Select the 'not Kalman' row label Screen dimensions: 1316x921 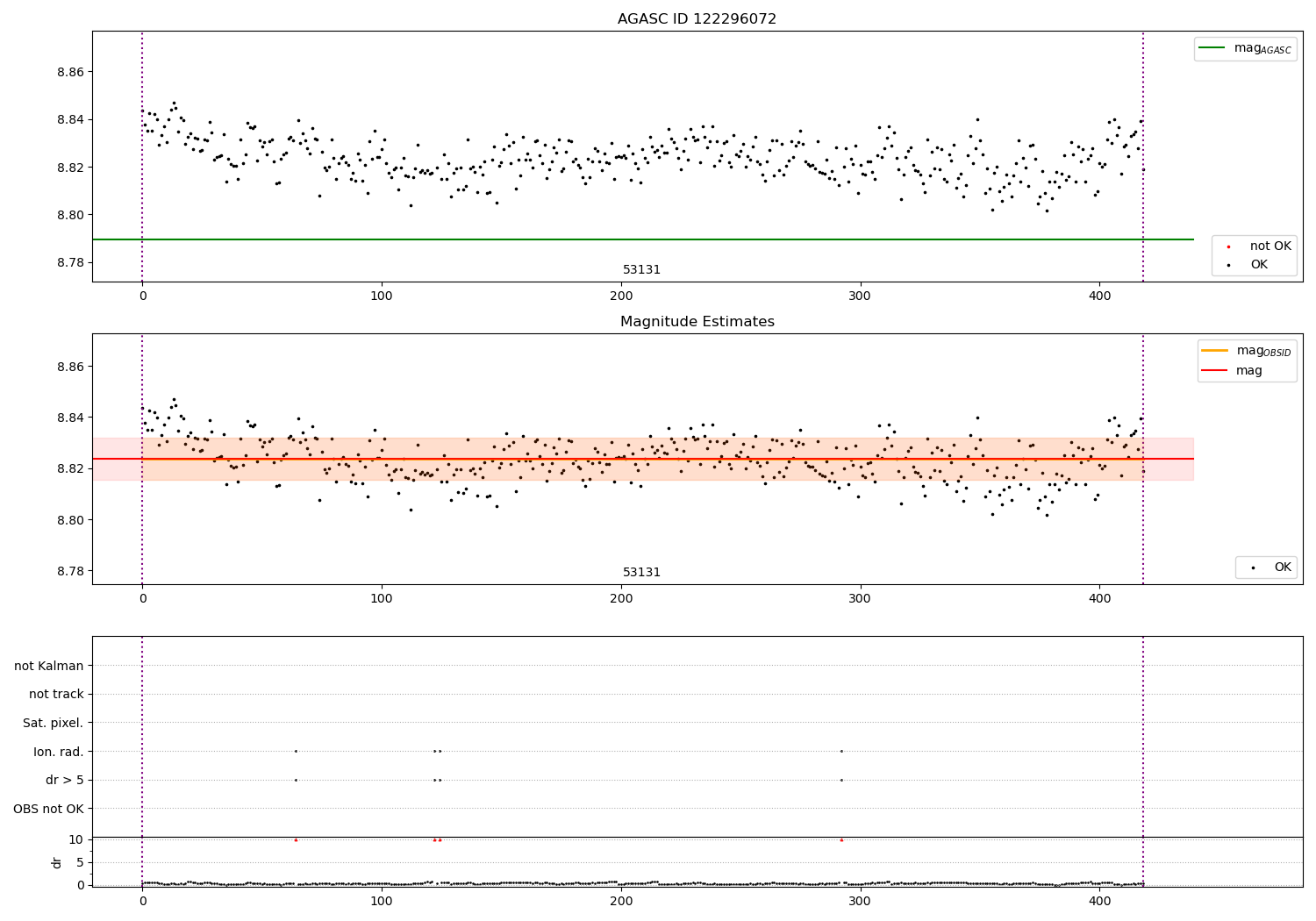[49, 666]
